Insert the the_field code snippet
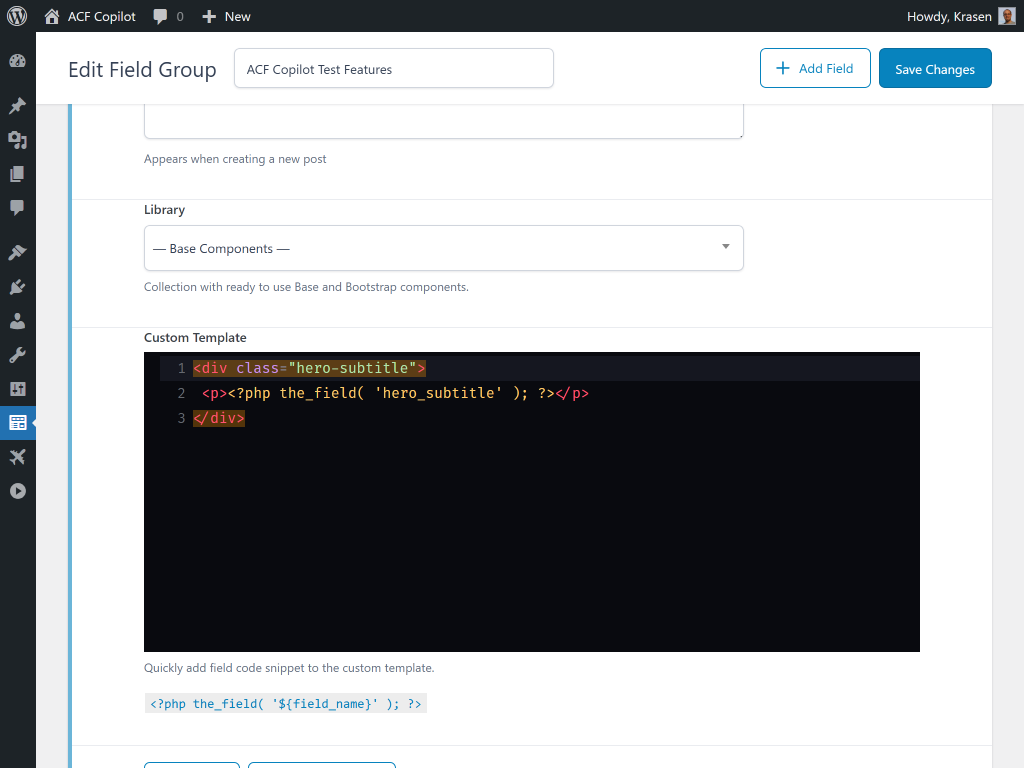The image size is (1024, 768). pos(286,704)
